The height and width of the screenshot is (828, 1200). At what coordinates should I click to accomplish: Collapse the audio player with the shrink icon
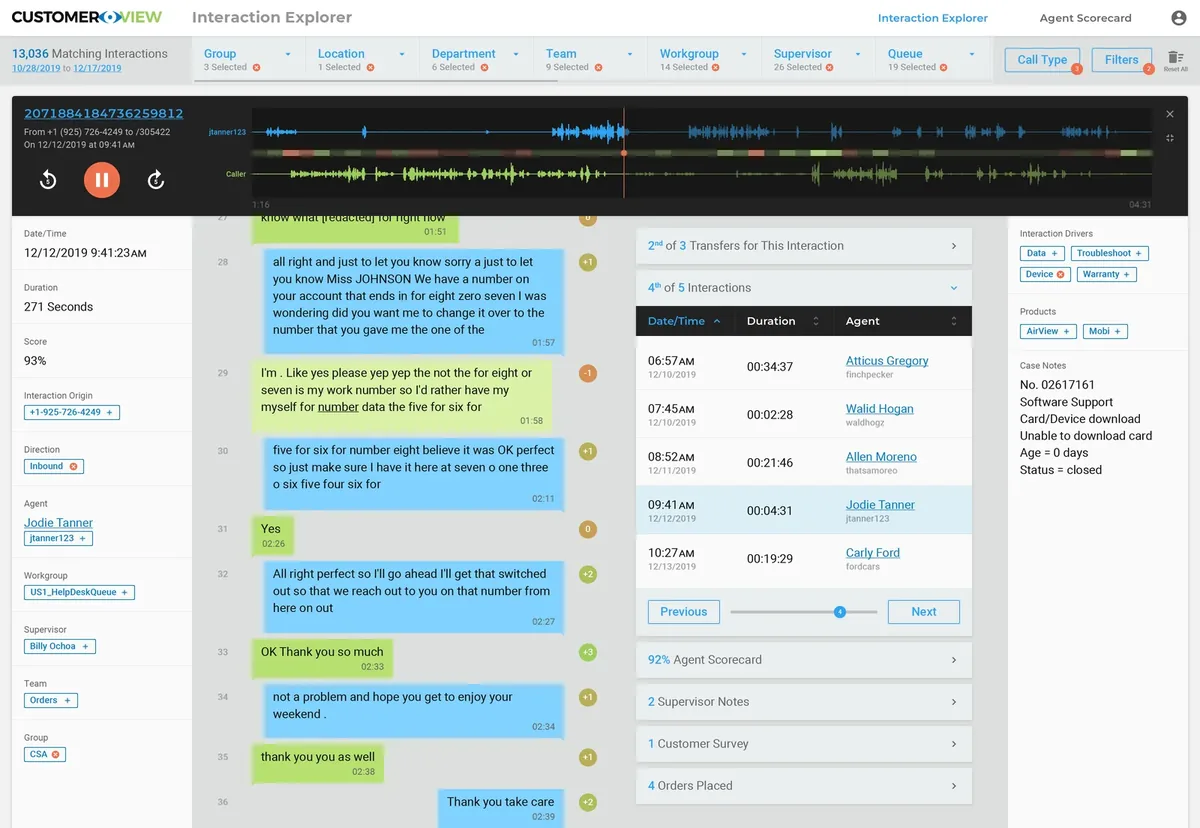(1170, 138)
